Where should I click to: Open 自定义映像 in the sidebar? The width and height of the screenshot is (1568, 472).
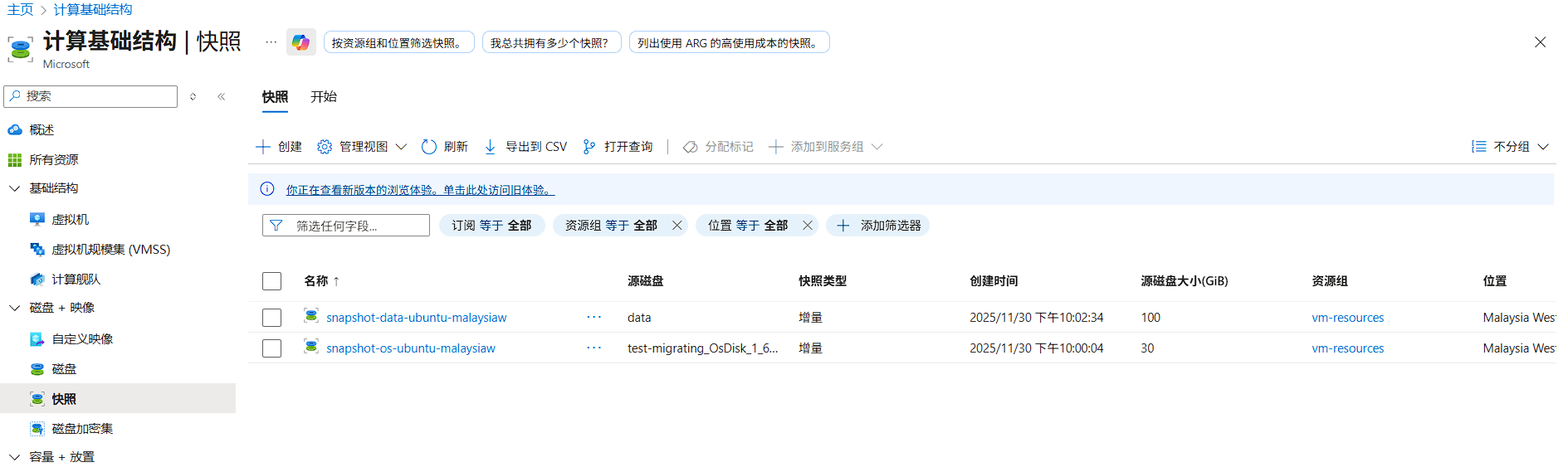pyautogui.click(x=82, y=339)
